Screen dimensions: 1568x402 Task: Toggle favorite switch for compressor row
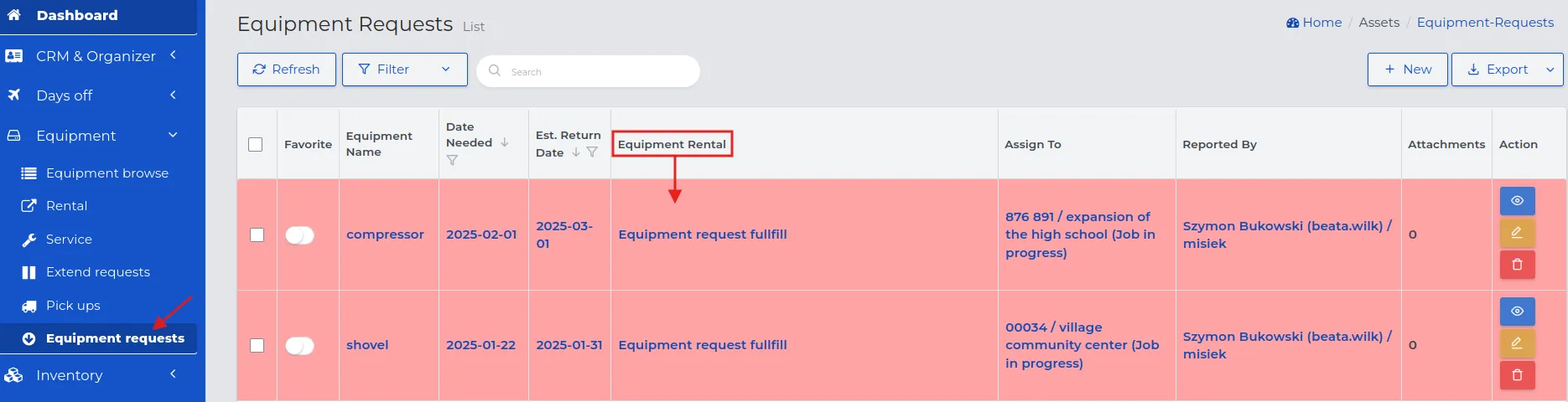point(299,235)
